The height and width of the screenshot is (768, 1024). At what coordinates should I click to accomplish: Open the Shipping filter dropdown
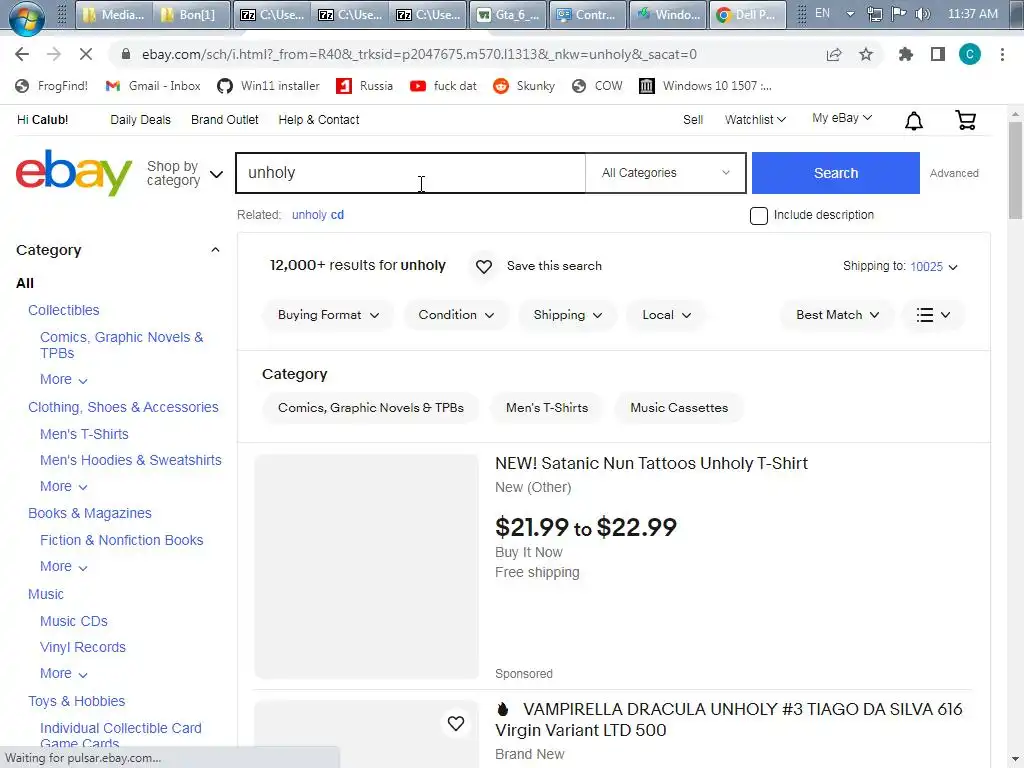click(x=567, y=315)
